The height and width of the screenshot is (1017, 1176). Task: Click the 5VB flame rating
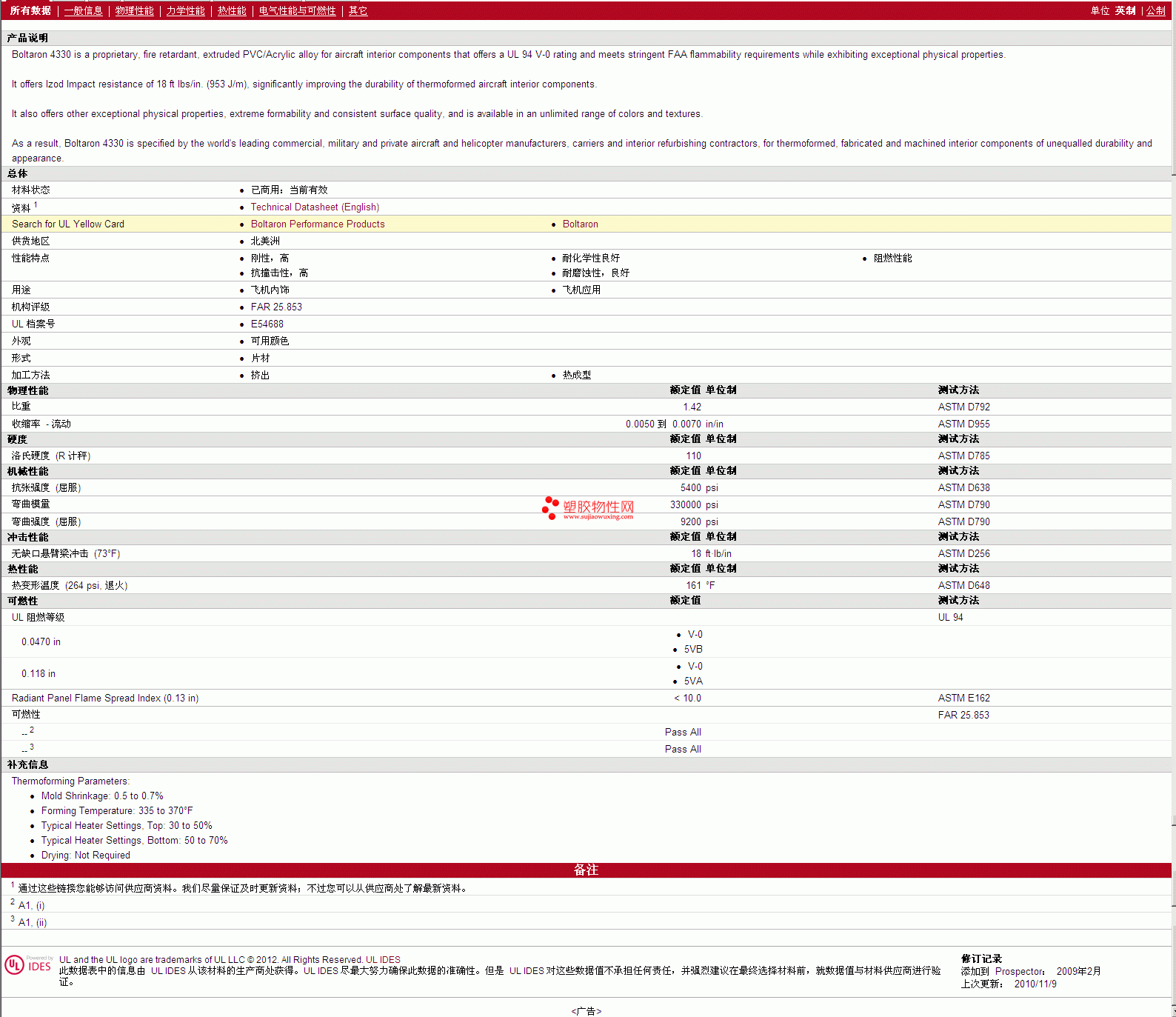click(x=693, y=649)
